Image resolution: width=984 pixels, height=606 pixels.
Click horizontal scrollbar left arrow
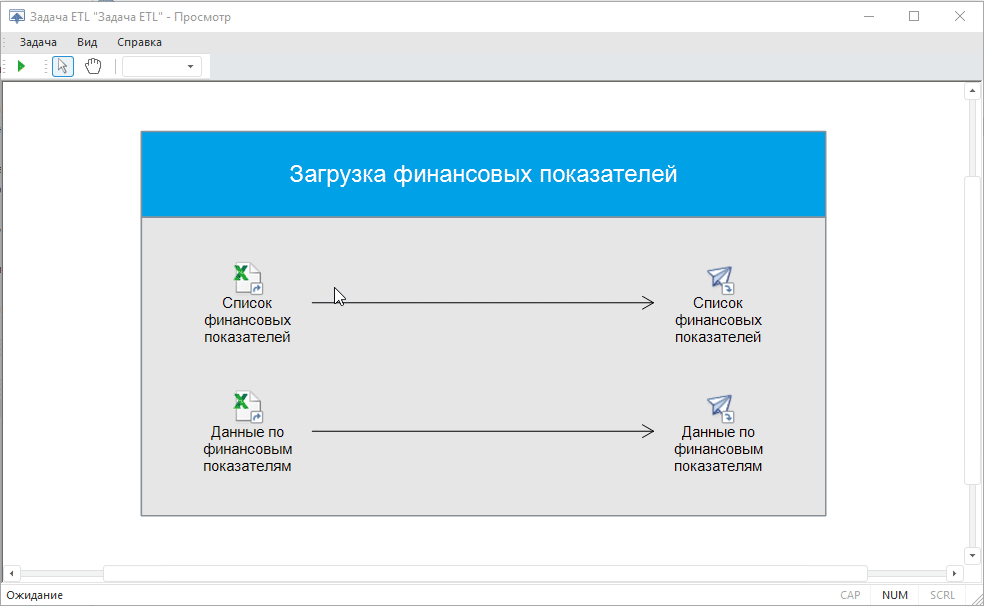click(x=11, y=573)
